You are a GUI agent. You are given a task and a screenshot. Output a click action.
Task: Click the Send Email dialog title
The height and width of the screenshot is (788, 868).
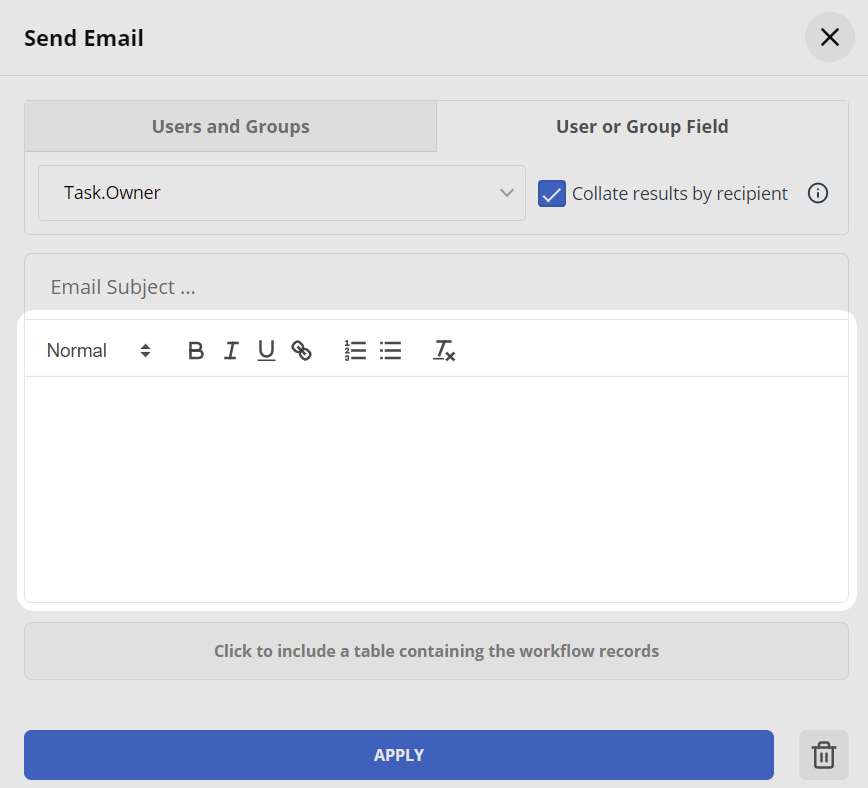84,38
